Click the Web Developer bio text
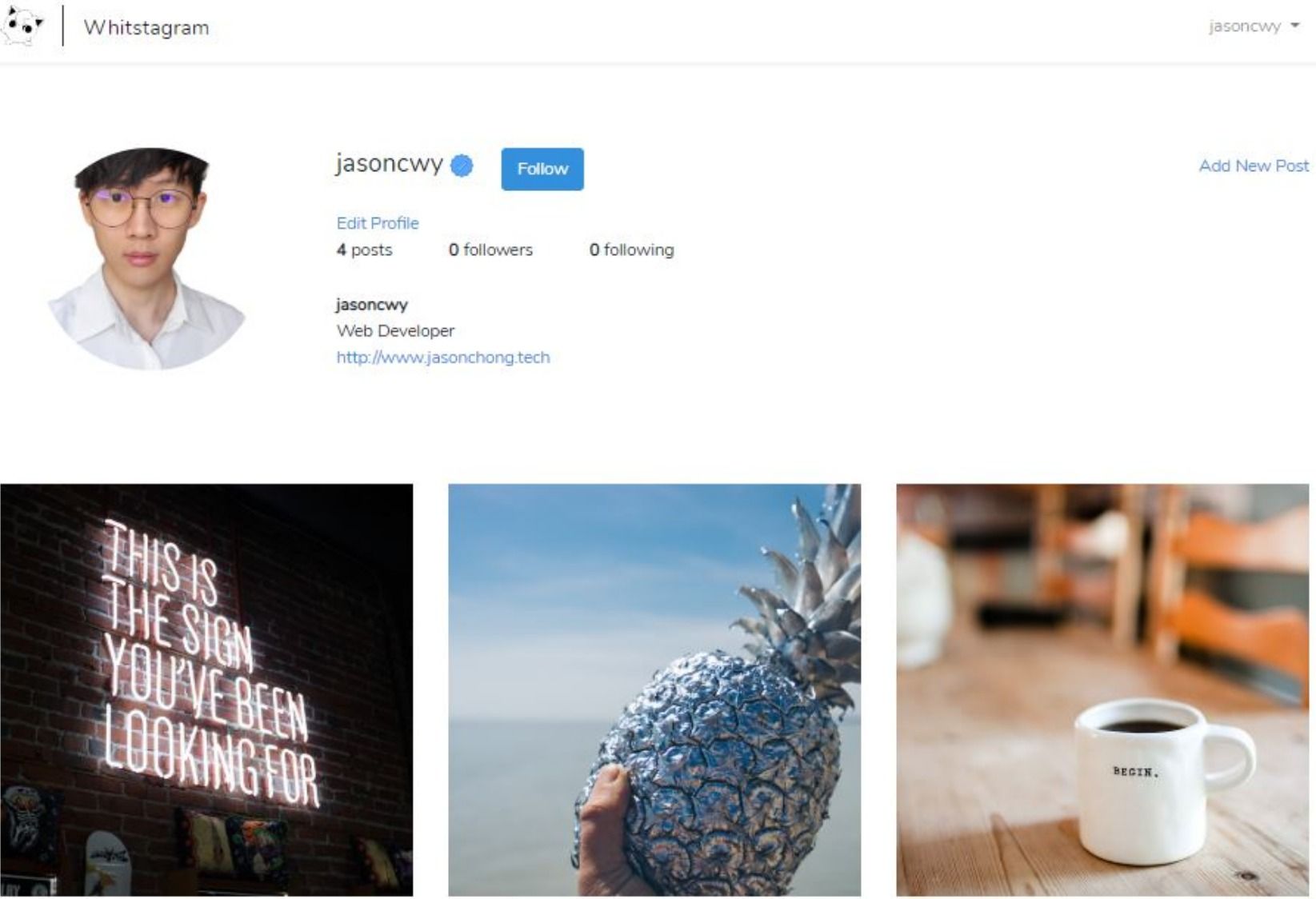Viewport: 1316px width, 899px height. [395, 330]
